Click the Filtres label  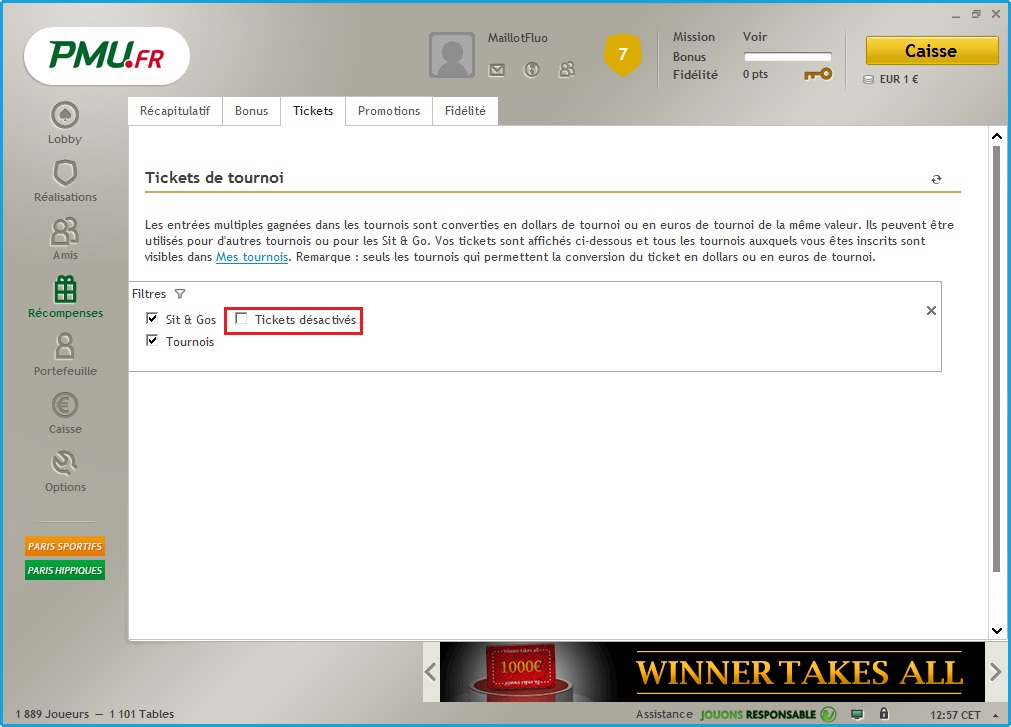(x=149, y=294)
